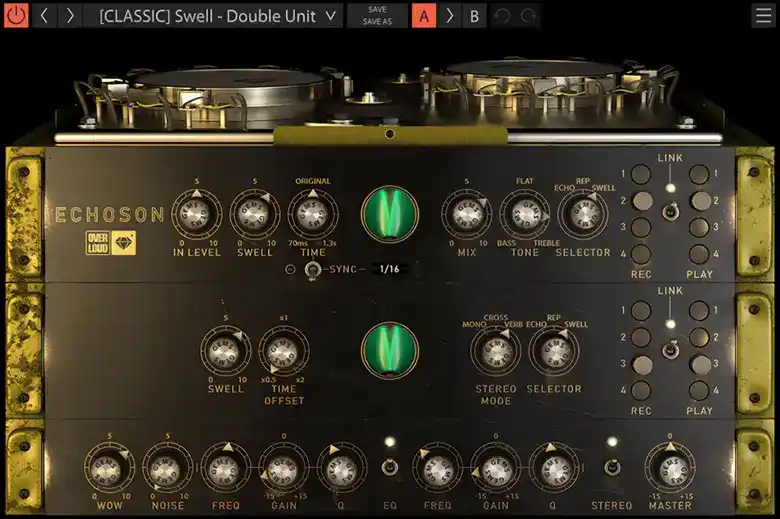780x519 pixels.
Task: Click the top unit SWELL knob
Action: click(254, 214)
